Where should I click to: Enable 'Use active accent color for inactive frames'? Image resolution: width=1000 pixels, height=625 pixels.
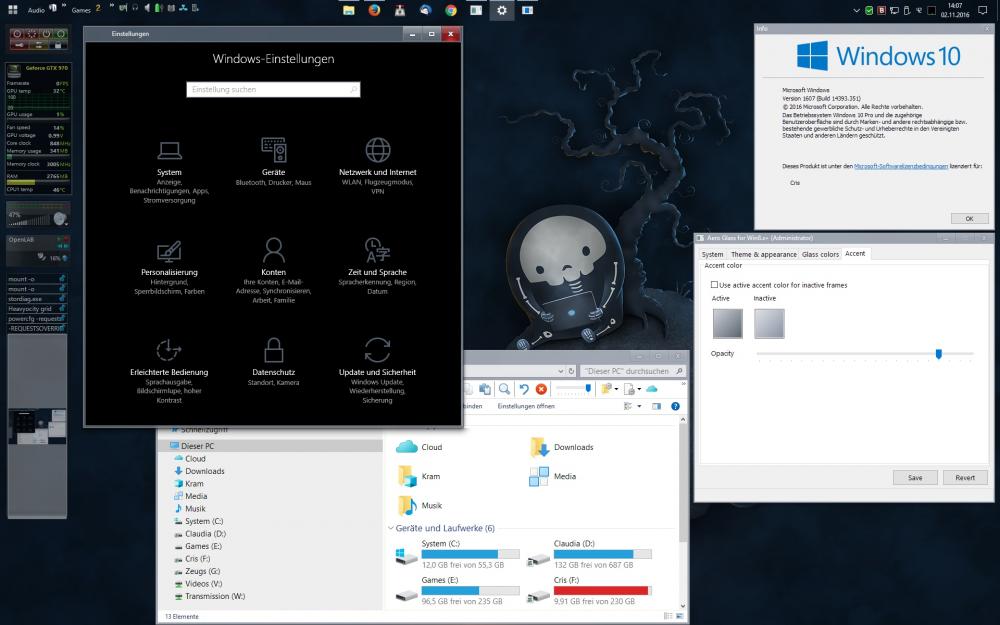coord(713,285)
